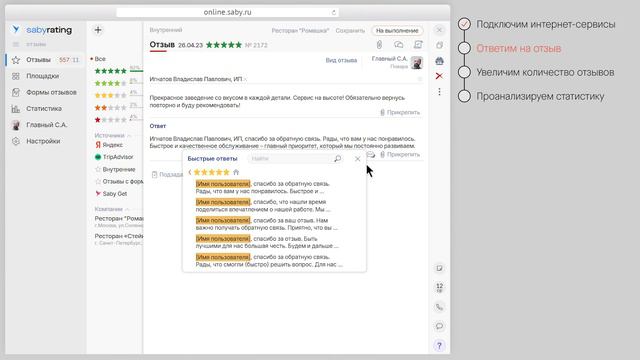Click the paperclip attachments icon in header
The image size is (640, 360).
pos(379,45)
